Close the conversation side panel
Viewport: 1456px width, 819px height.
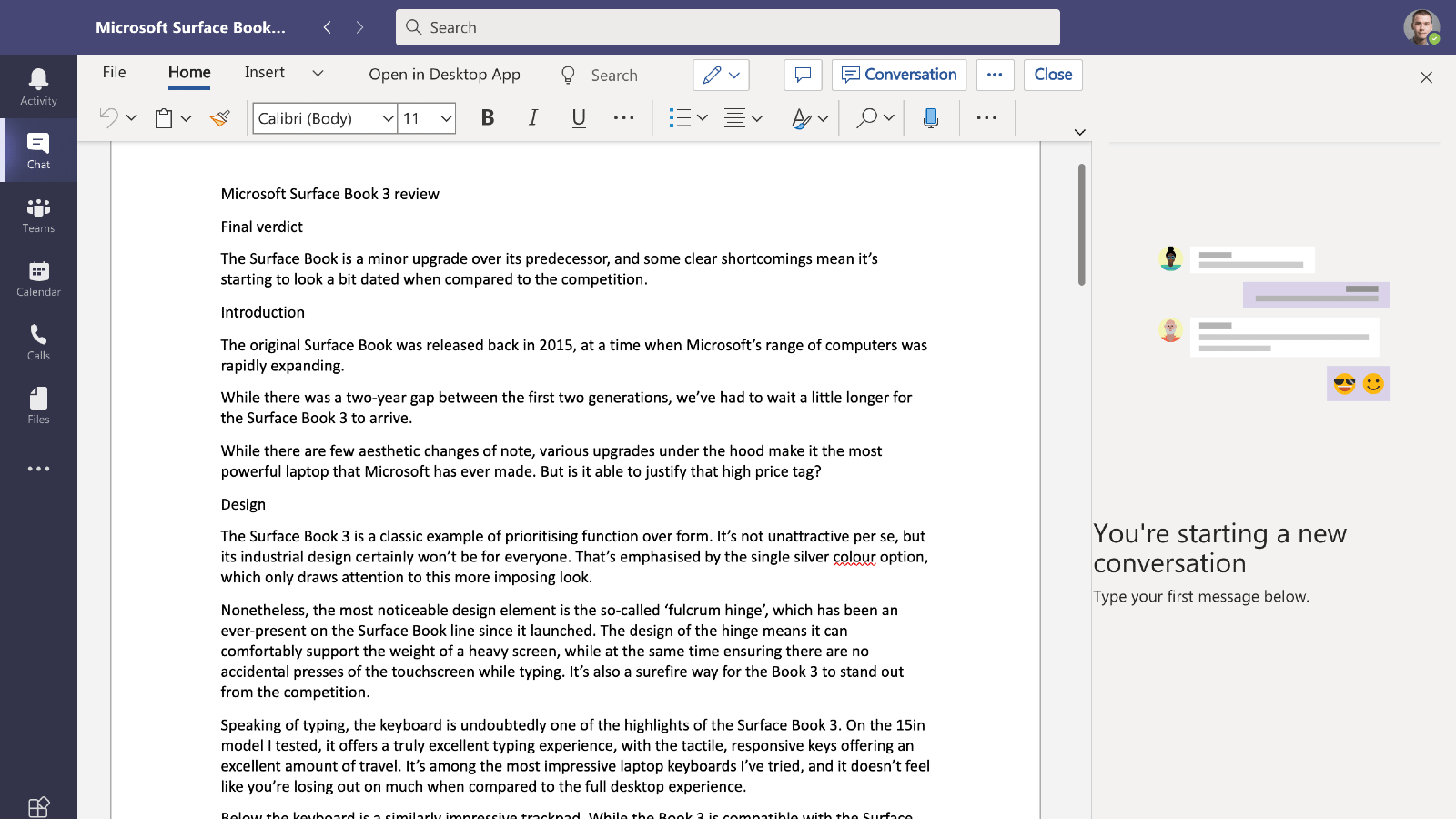pyautogui.click(x=1426, y=77)
